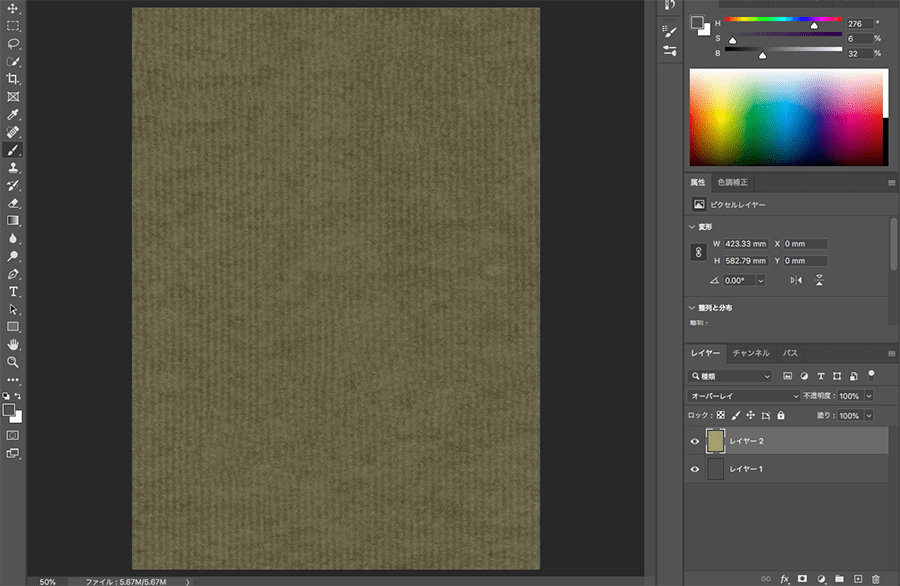The height and width of the screenshot is (586, 900).
Task: Open the オーバーレイ blend mode dropdown
Action: point(740,396)
